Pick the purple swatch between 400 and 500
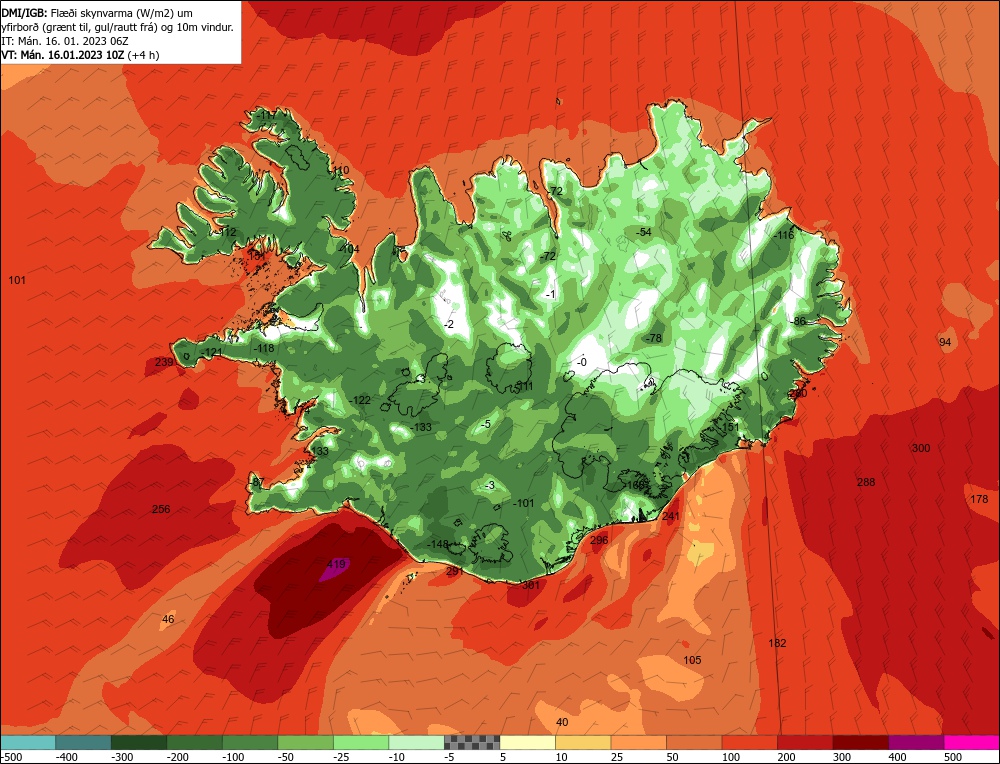Image resolution: width=1000 pixels, height=764 pixels. point(916,742)
